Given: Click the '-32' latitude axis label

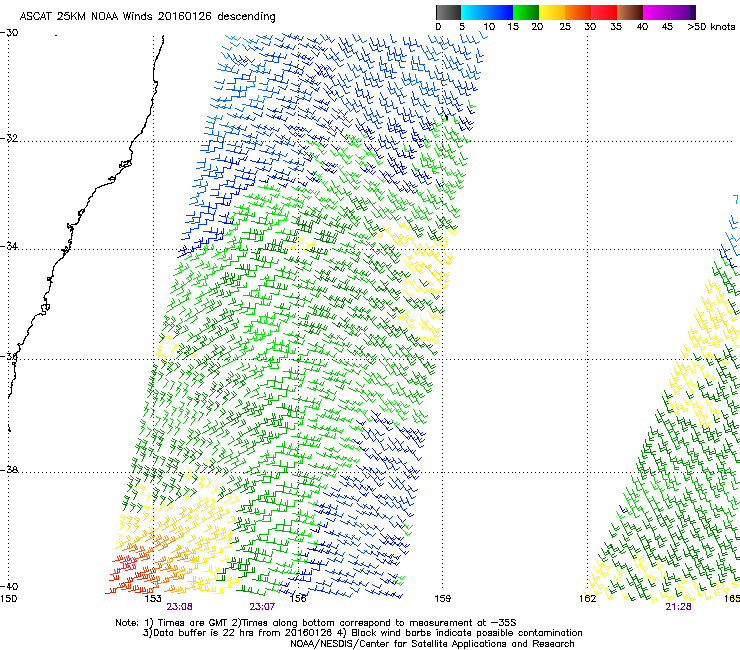Looking at the screenshot, I should (x=9, y=138).
